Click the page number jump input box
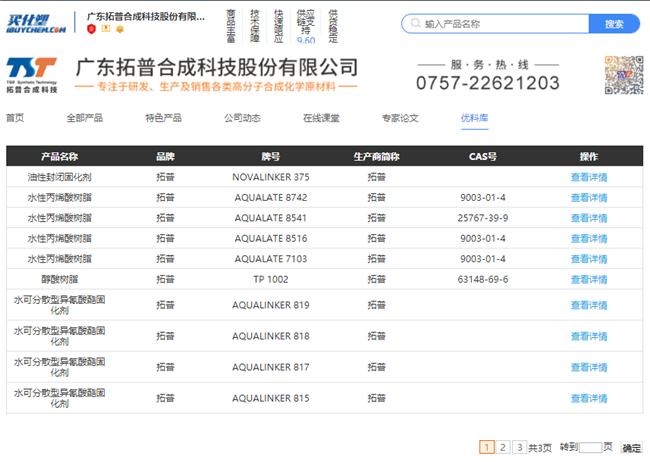Image resolution: width=650 pixels, height=462 pixels. (590, 447)
